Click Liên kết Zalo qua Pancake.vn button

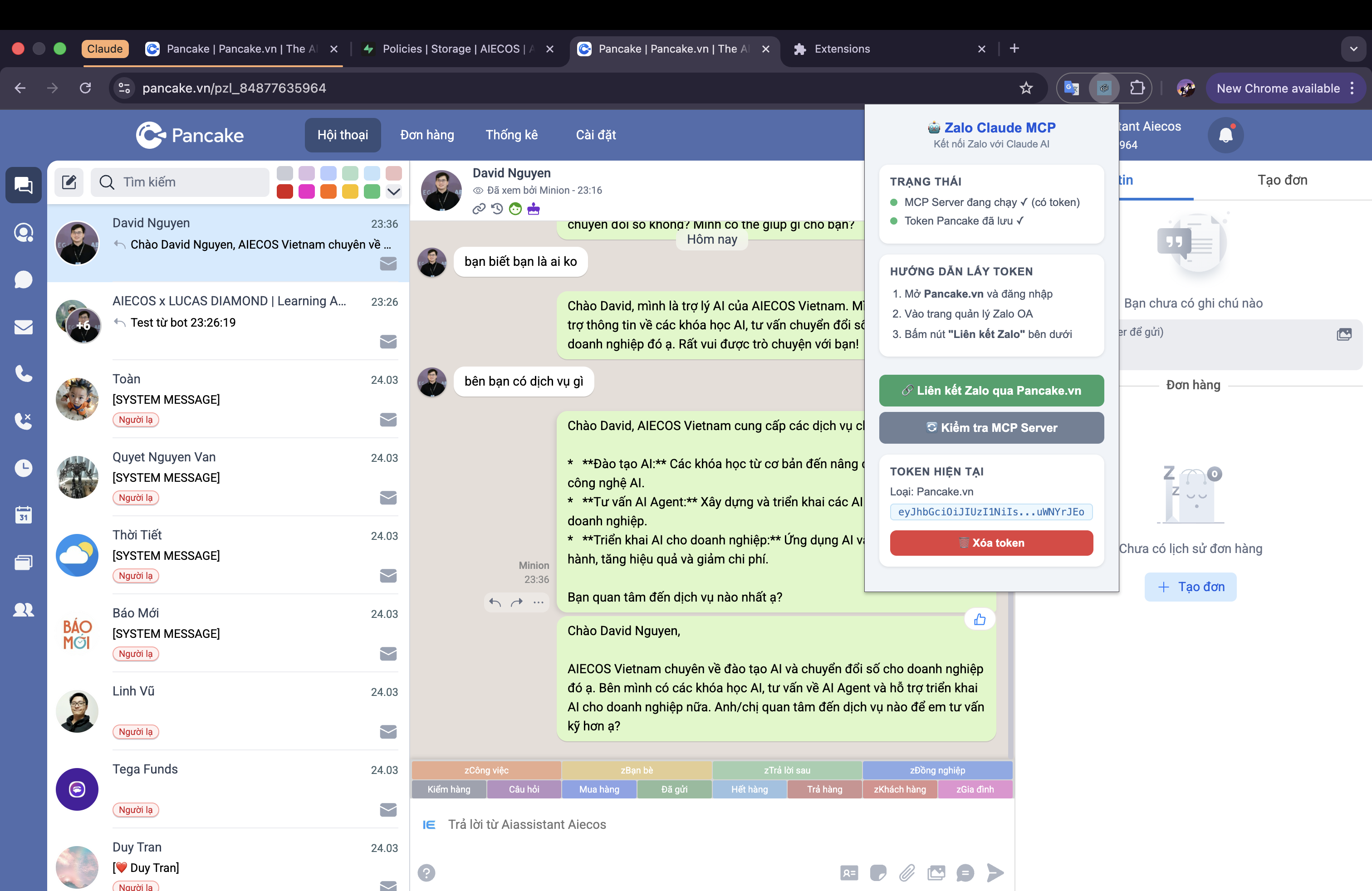pos(991,391)
